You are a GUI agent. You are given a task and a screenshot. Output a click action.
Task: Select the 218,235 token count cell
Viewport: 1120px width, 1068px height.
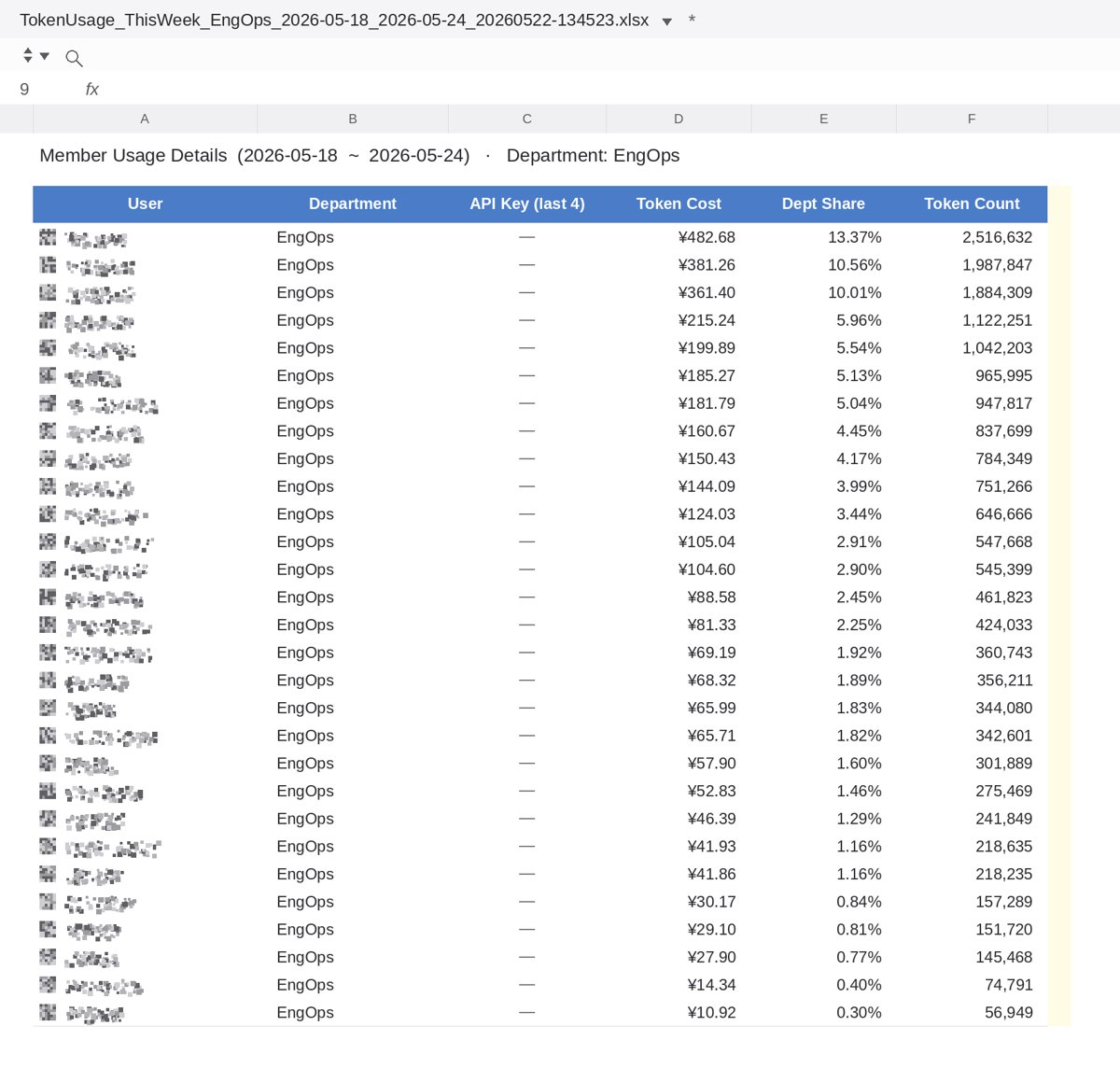click(x=972, y=874)
